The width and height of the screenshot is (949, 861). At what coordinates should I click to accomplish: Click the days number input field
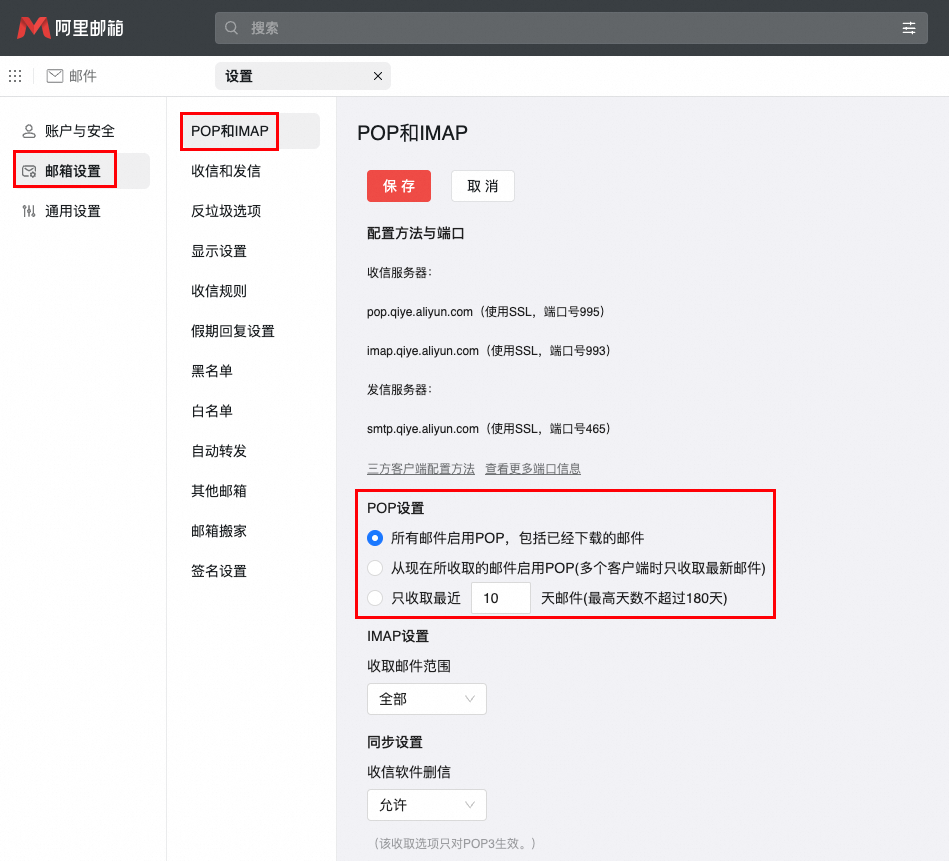tap(500, 597)
